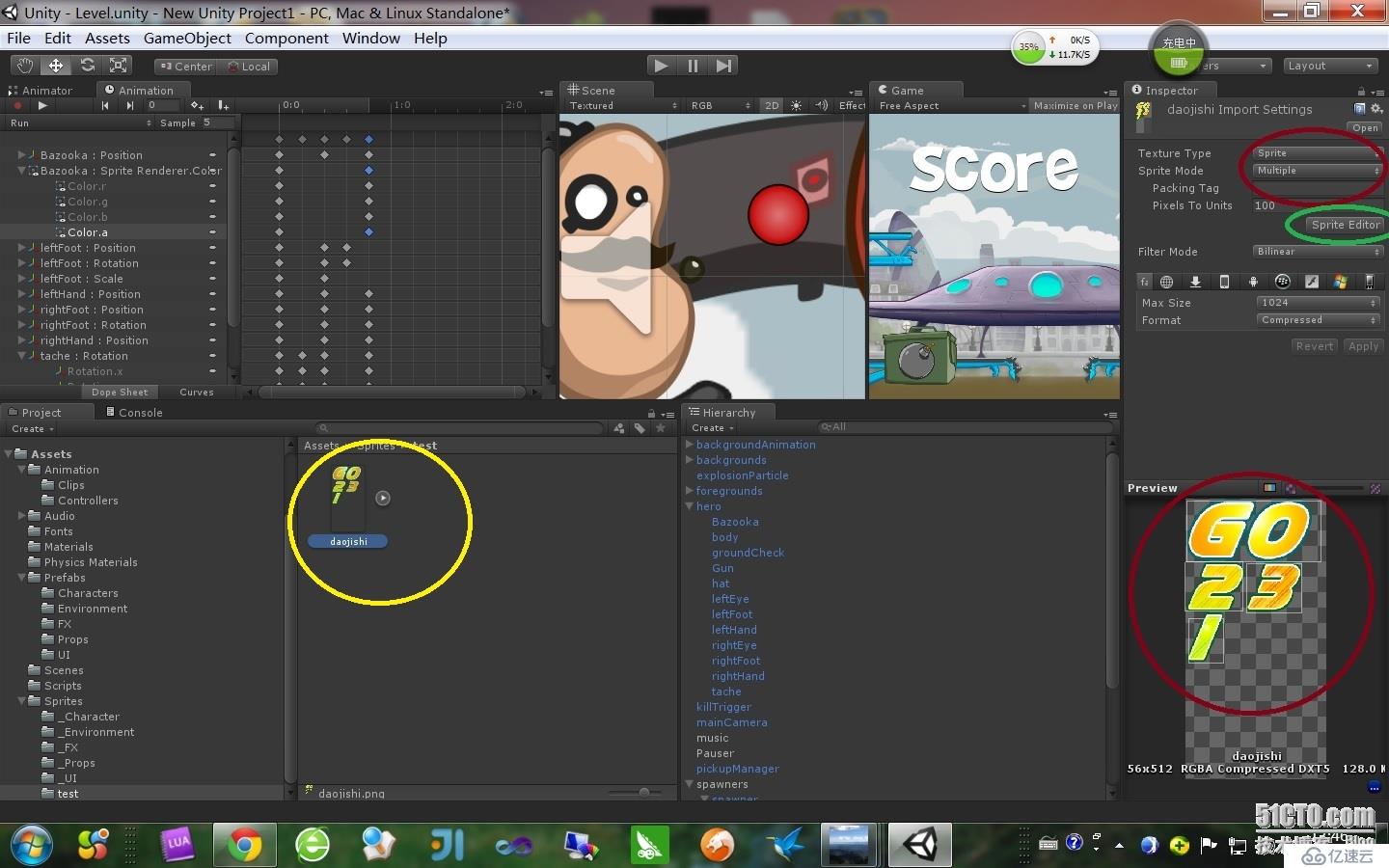This screenshot has width=1389, height=868.
Task: Go to next keyframe
Action: tap(130, 106)
